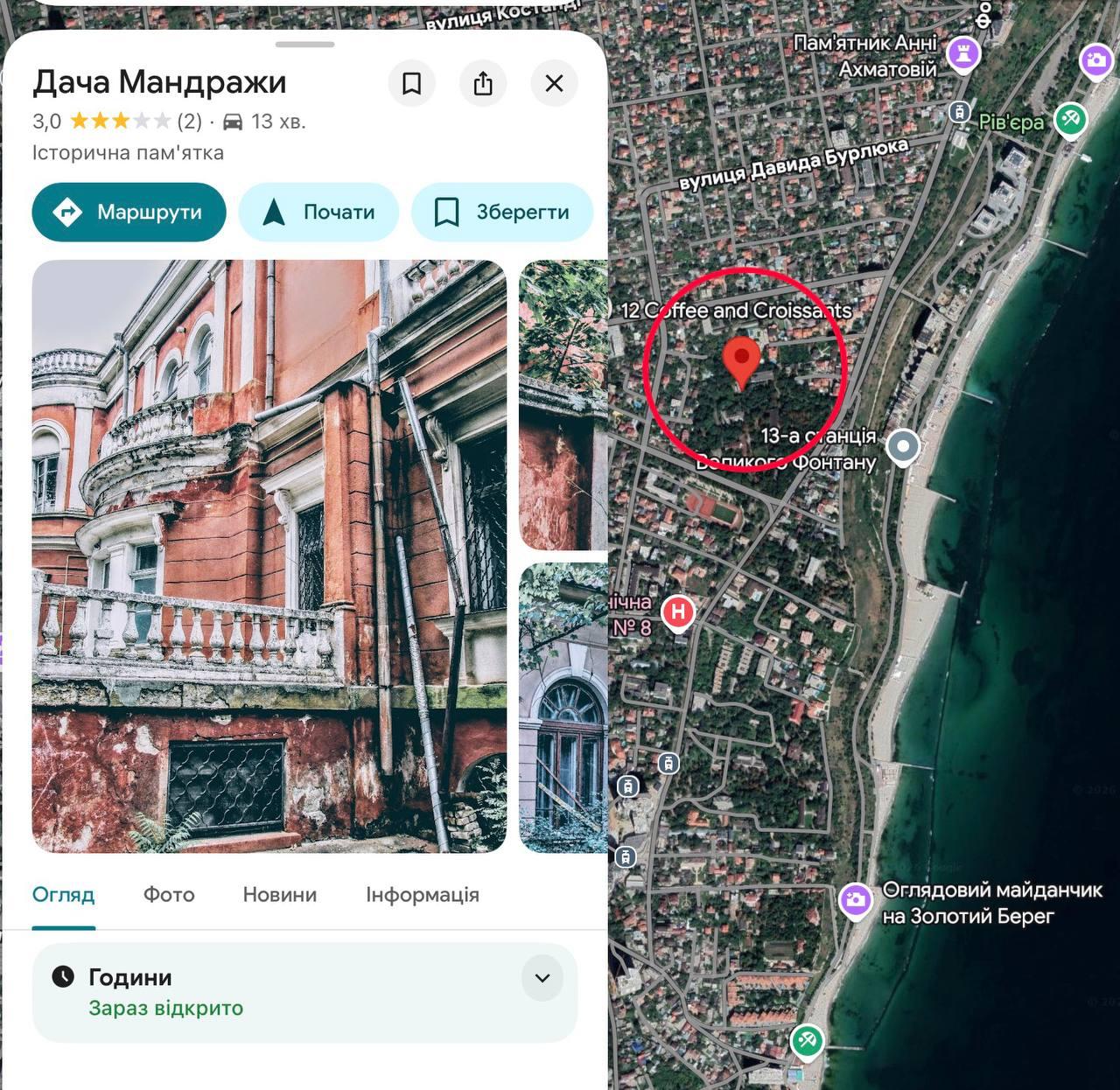Start navigation with the Почати button

[x=318, y=212]
